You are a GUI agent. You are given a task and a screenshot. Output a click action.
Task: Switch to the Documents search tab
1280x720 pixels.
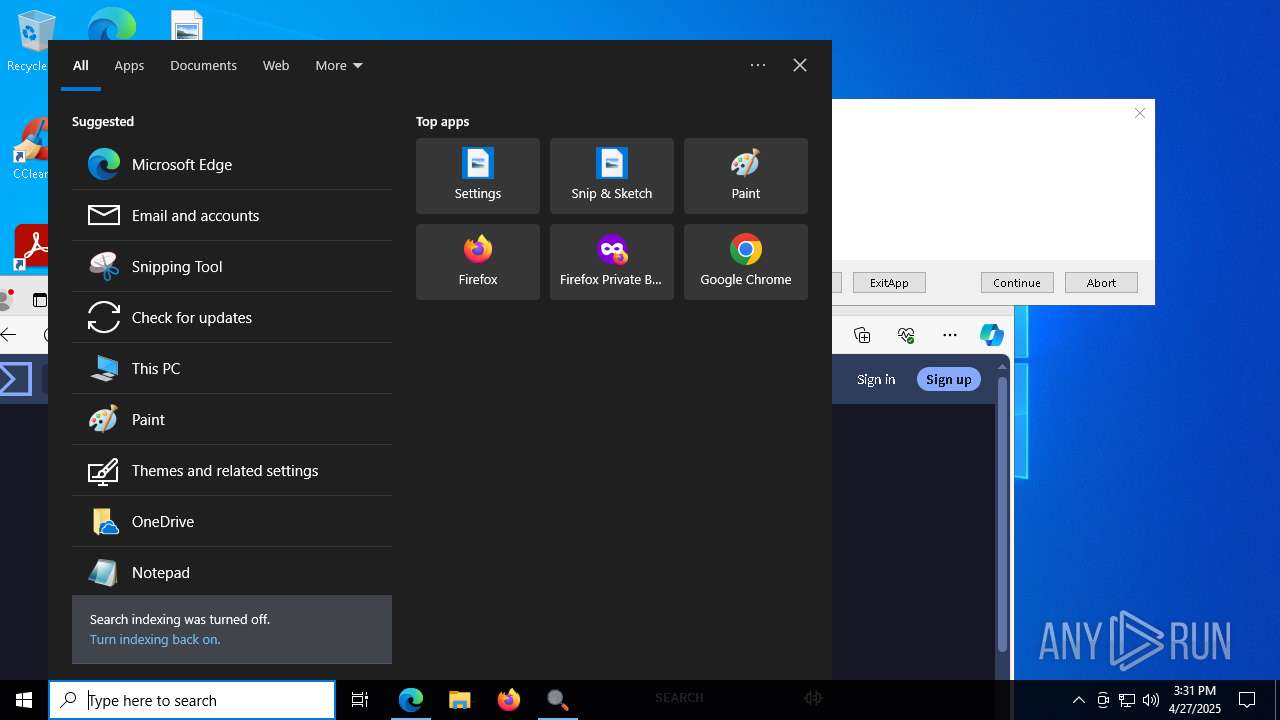click(x=203, y=65)
